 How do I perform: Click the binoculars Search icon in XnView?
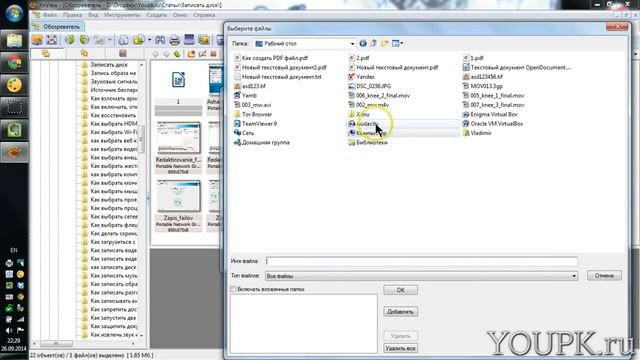pos(160,40)
